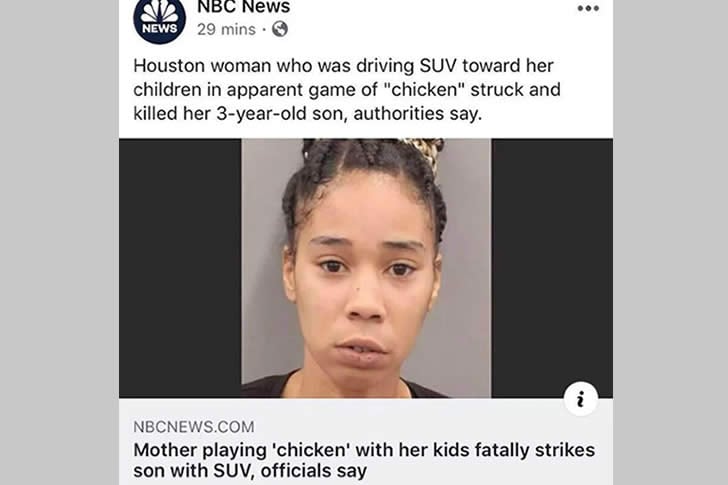Screen dimensions: 728x485
Task: Click headline line 'son with SUV, officials say'
Action: click(250, 471)
